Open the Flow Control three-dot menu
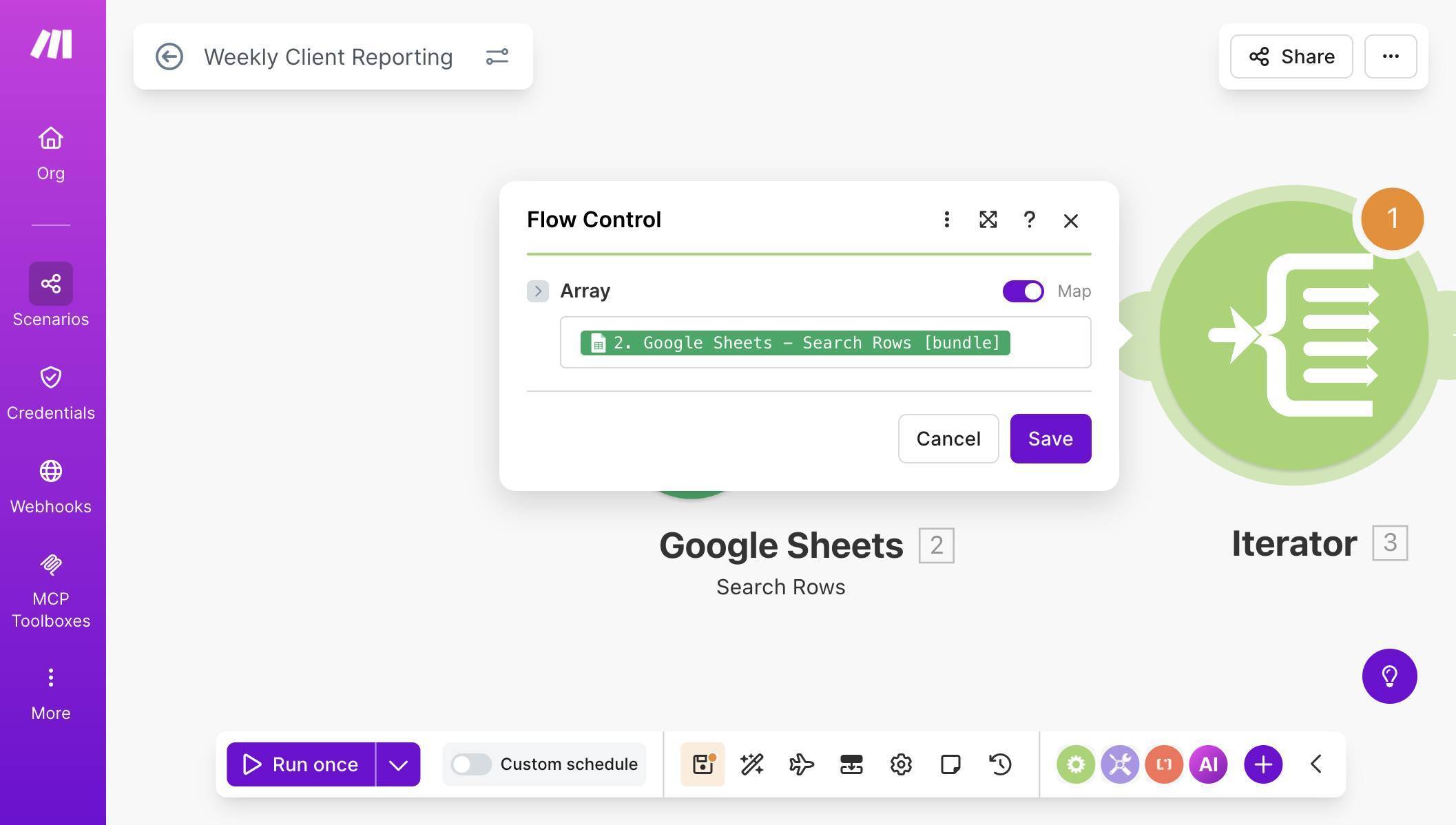 [x=947, y=220]
